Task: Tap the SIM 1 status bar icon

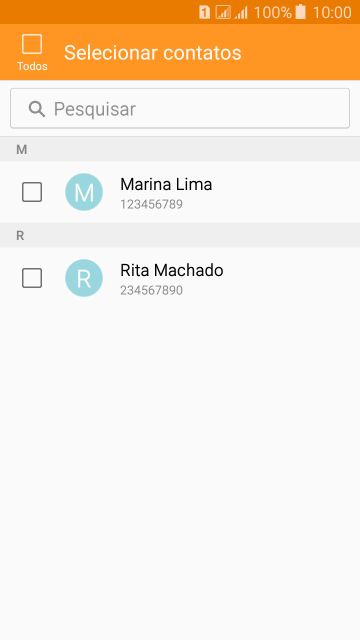Action: pos(204,12)
